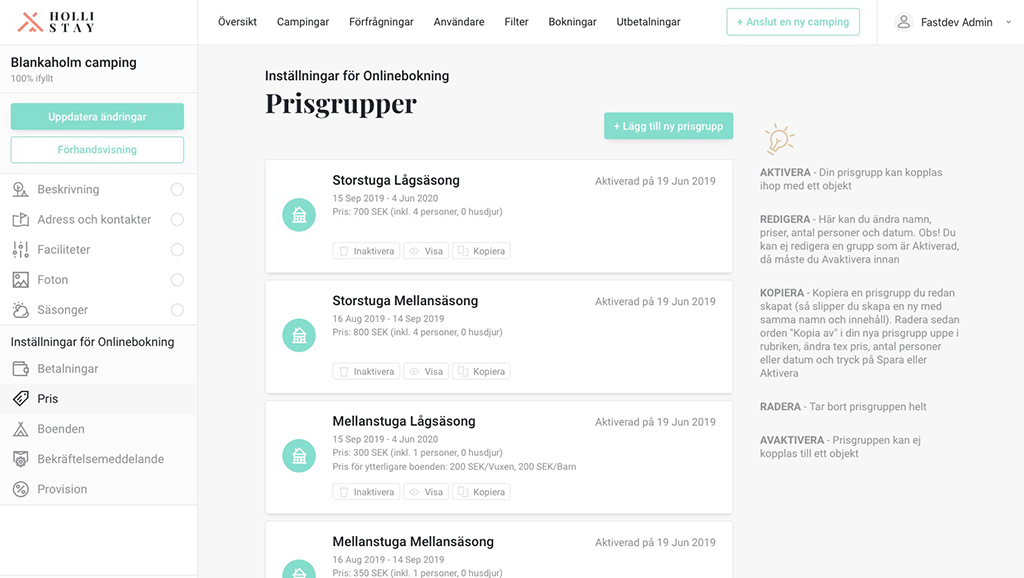Open Beskrivning section via its icon

(20, 189)
